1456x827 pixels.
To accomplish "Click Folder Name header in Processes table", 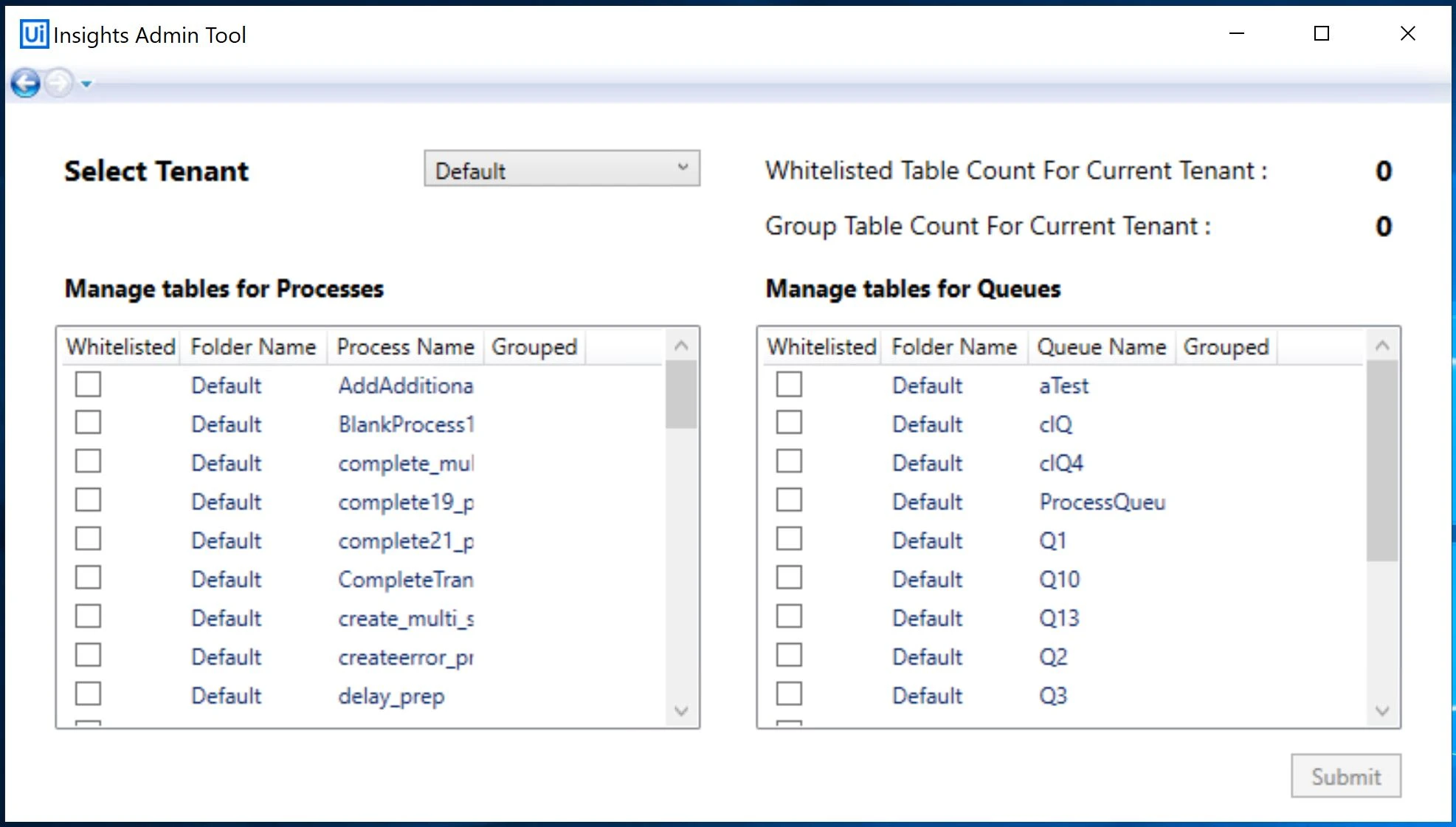I will pyautogui.click(x=253, y=347).
